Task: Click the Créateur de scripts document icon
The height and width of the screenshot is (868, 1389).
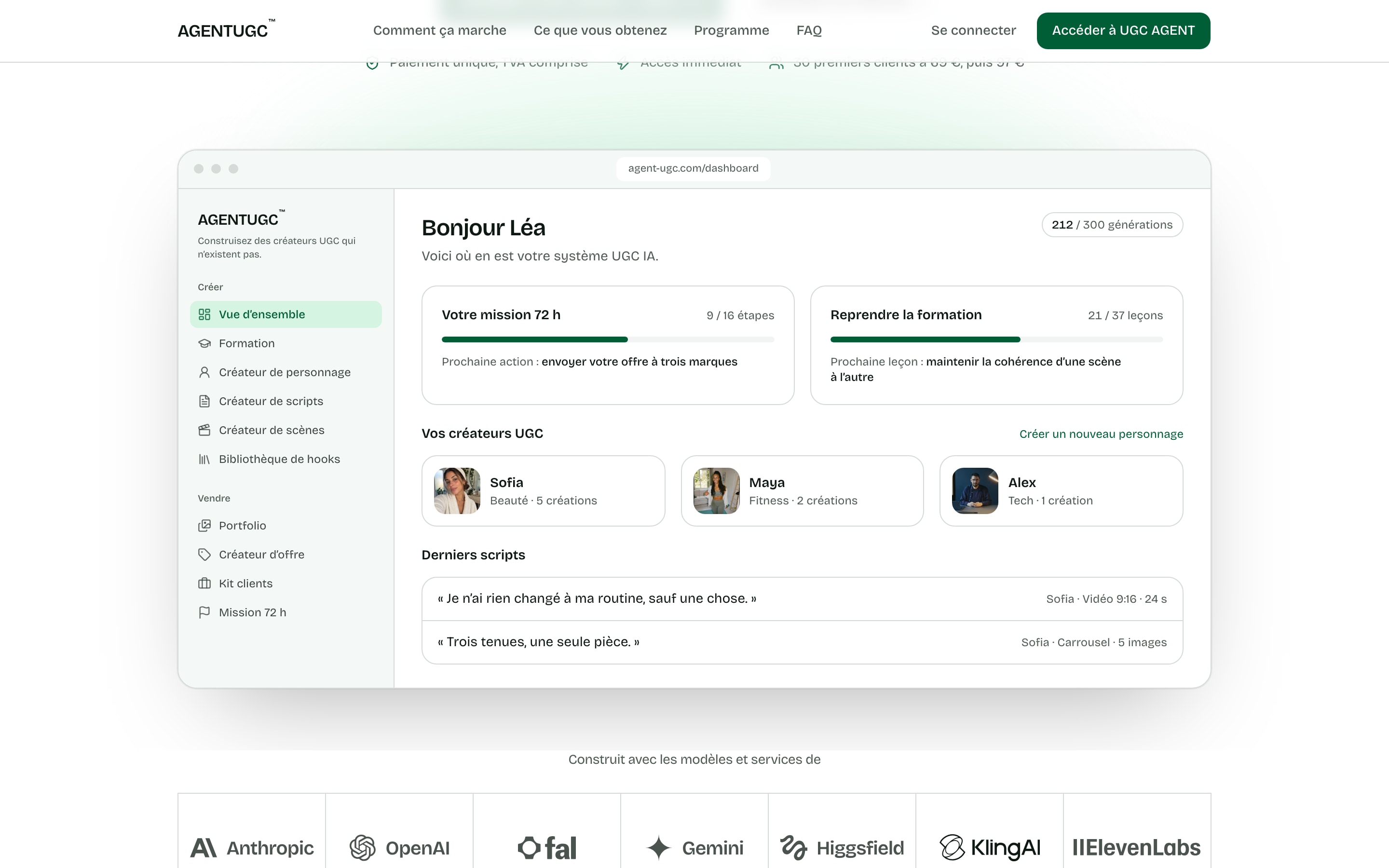Action: pos(204,401)
